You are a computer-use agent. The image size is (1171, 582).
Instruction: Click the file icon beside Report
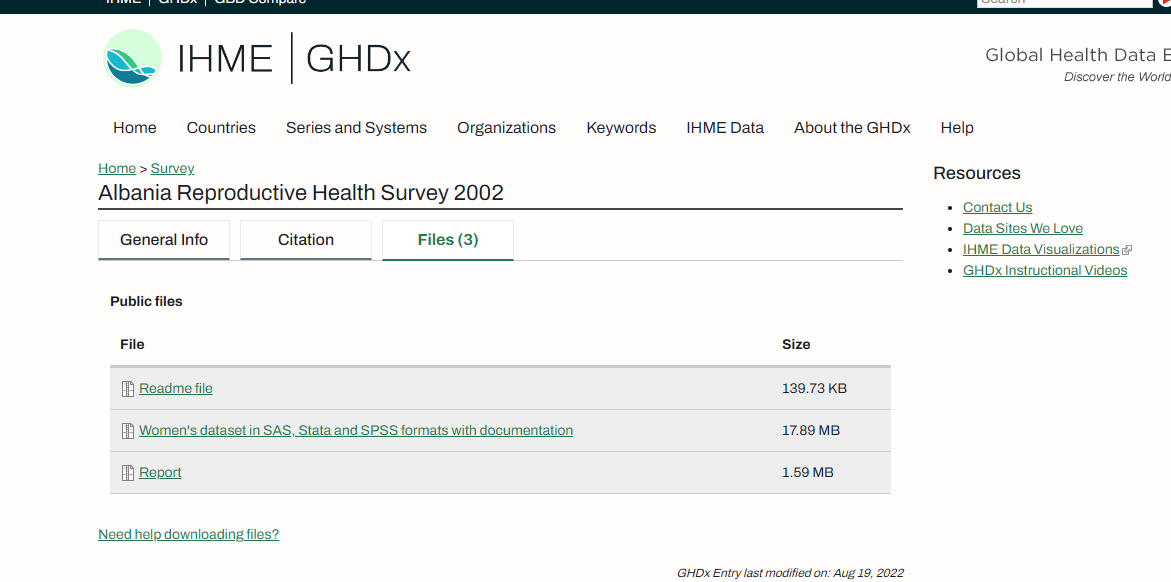coord(127,472)
